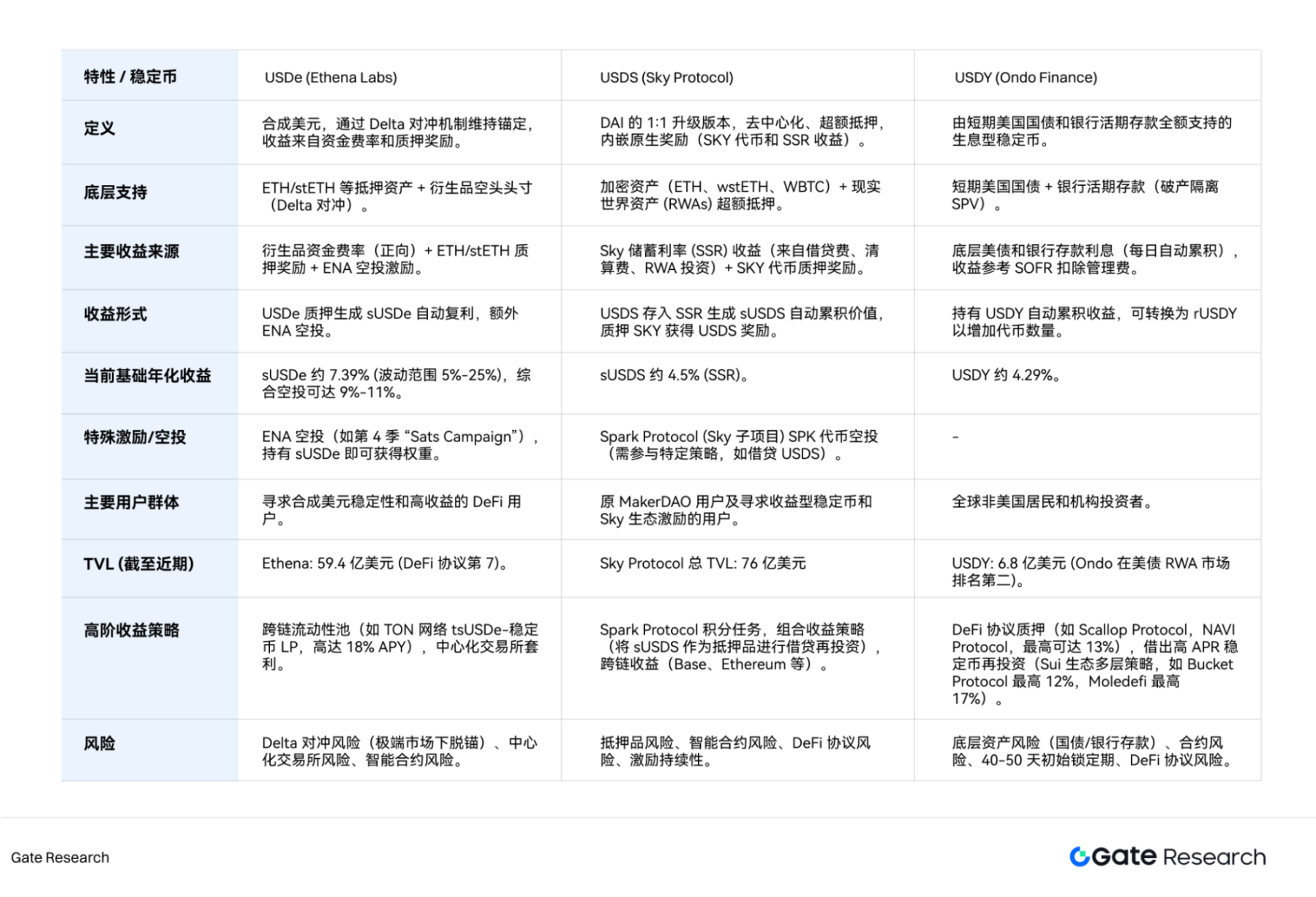Select the 定义 row label
The width and height of the screenshot is (1316, 897).
pos(99,129)
